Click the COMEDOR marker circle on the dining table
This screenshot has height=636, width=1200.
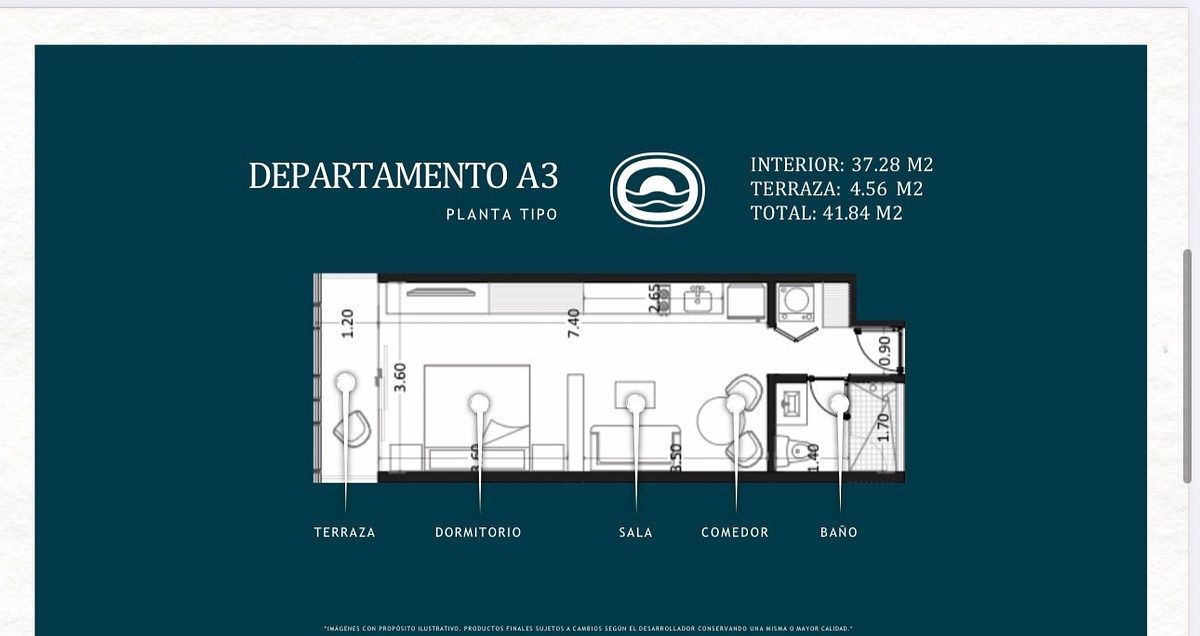pos(736,402)
